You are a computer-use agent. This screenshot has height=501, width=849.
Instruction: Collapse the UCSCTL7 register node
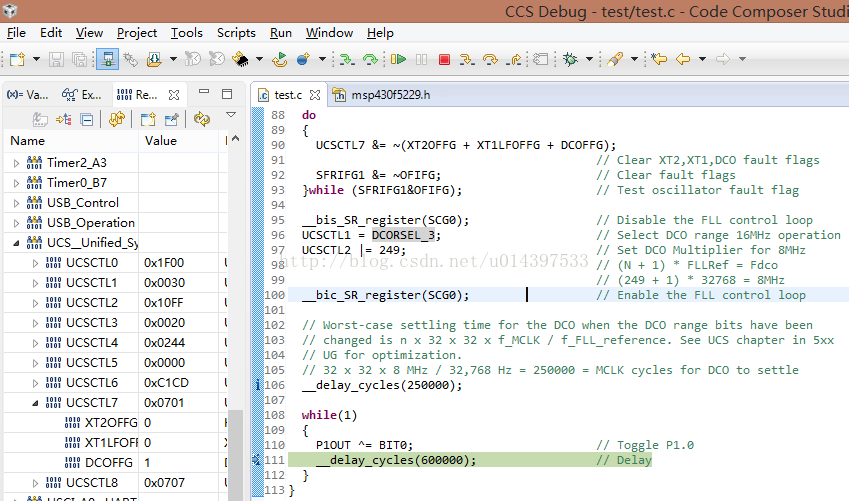tap(36, 403)
